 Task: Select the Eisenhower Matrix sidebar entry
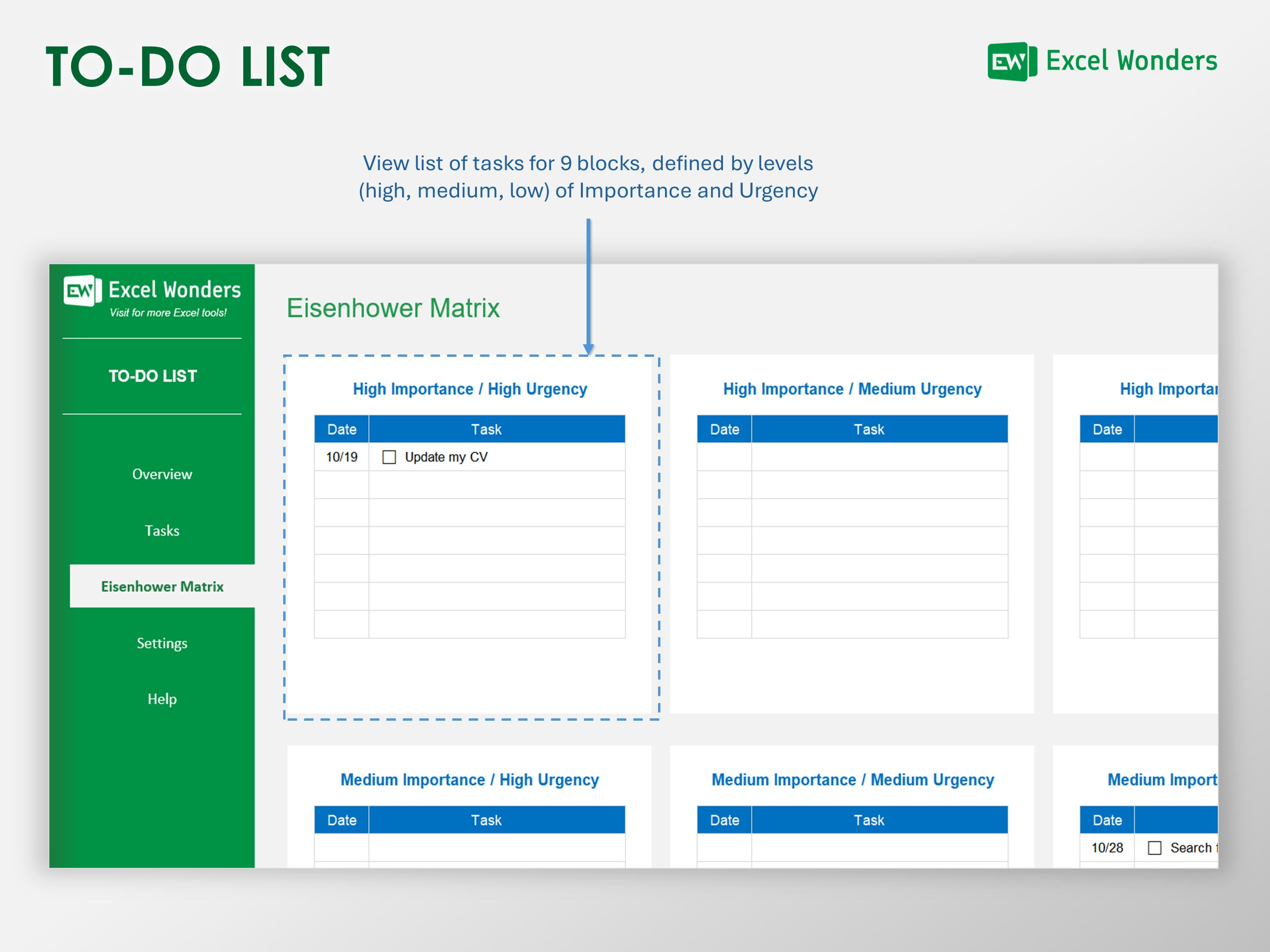pyautogui.click(x=162, y=586)
